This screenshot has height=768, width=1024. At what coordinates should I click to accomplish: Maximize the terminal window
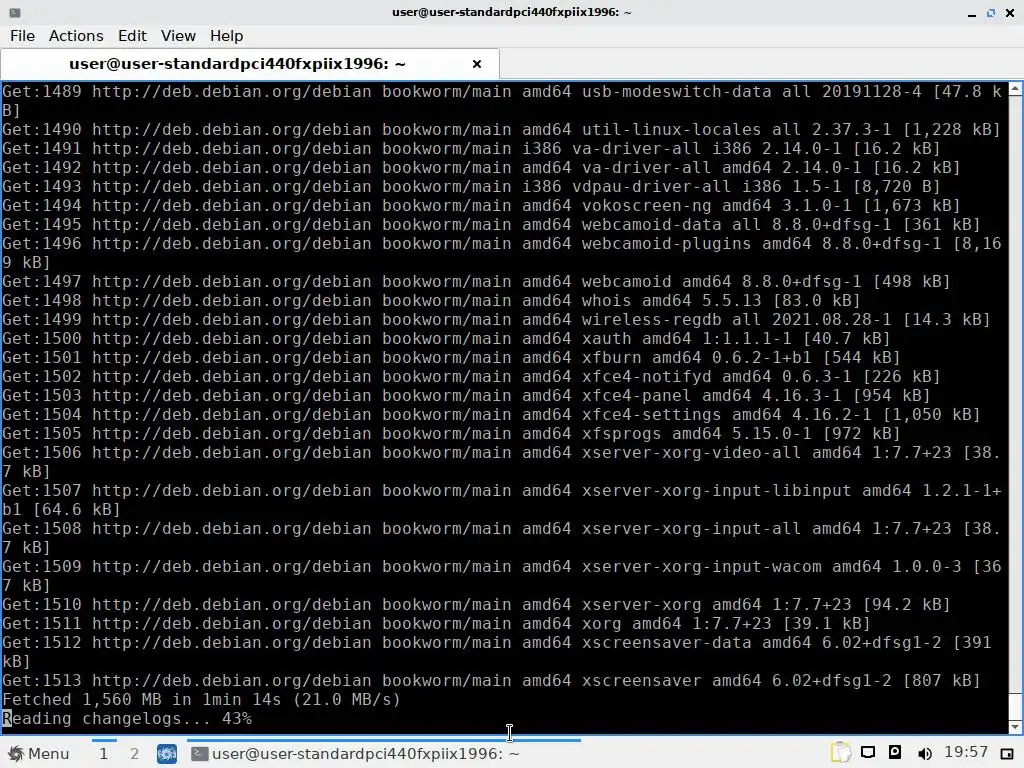991,13
